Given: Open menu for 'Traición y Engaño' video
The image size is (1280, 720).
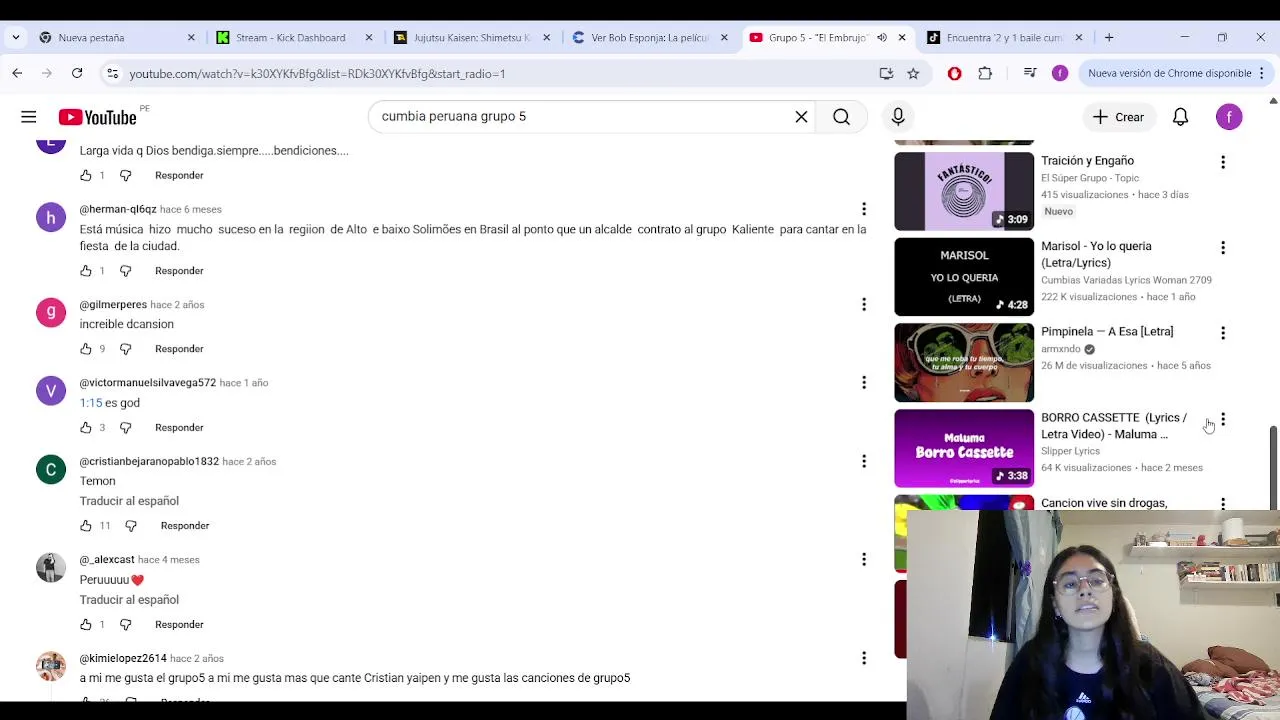Looking at the screenshot, I should [1222, 162].
